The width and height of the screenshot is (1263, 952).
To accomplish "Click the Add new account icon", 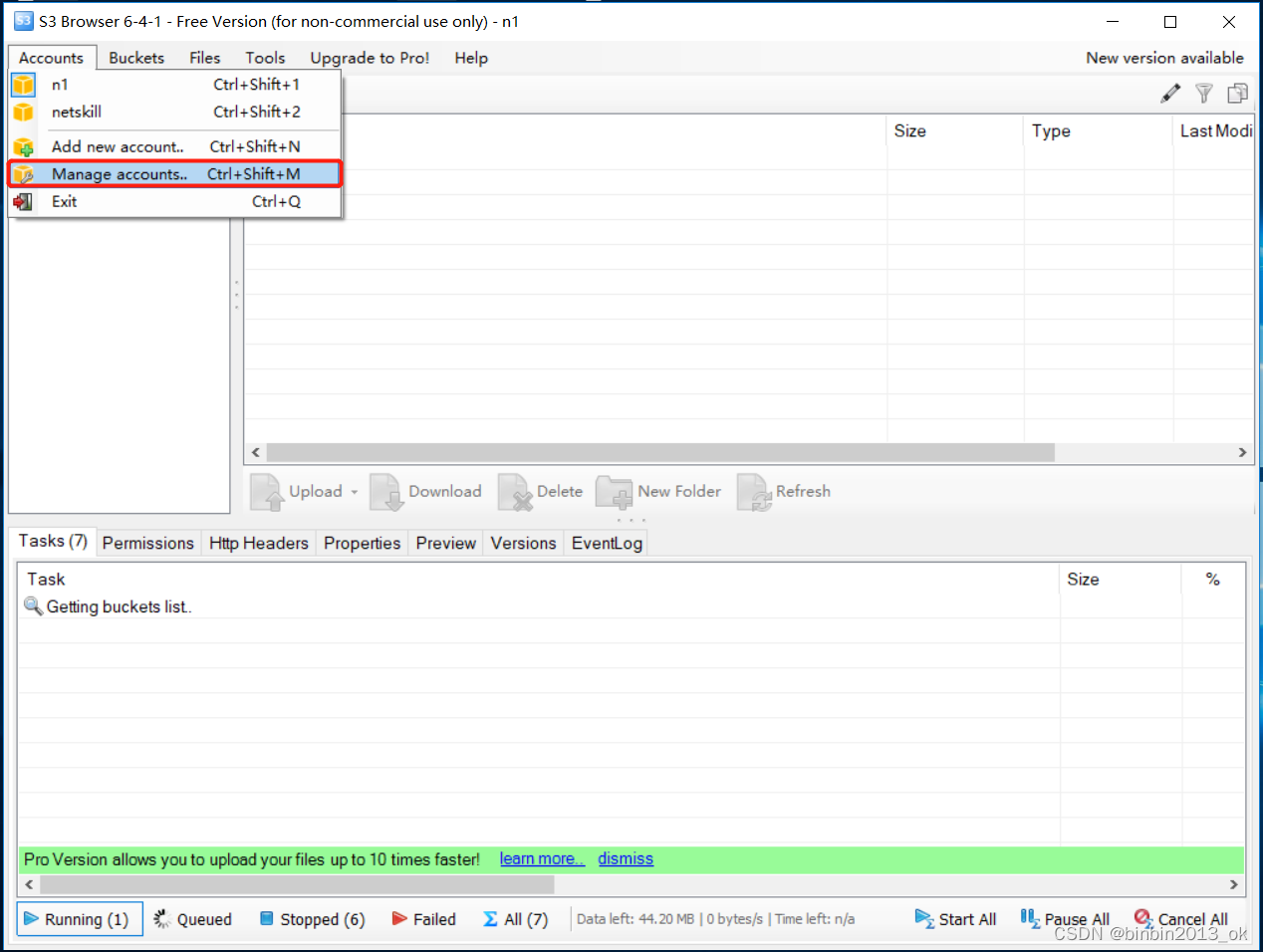I will point(23,146).
